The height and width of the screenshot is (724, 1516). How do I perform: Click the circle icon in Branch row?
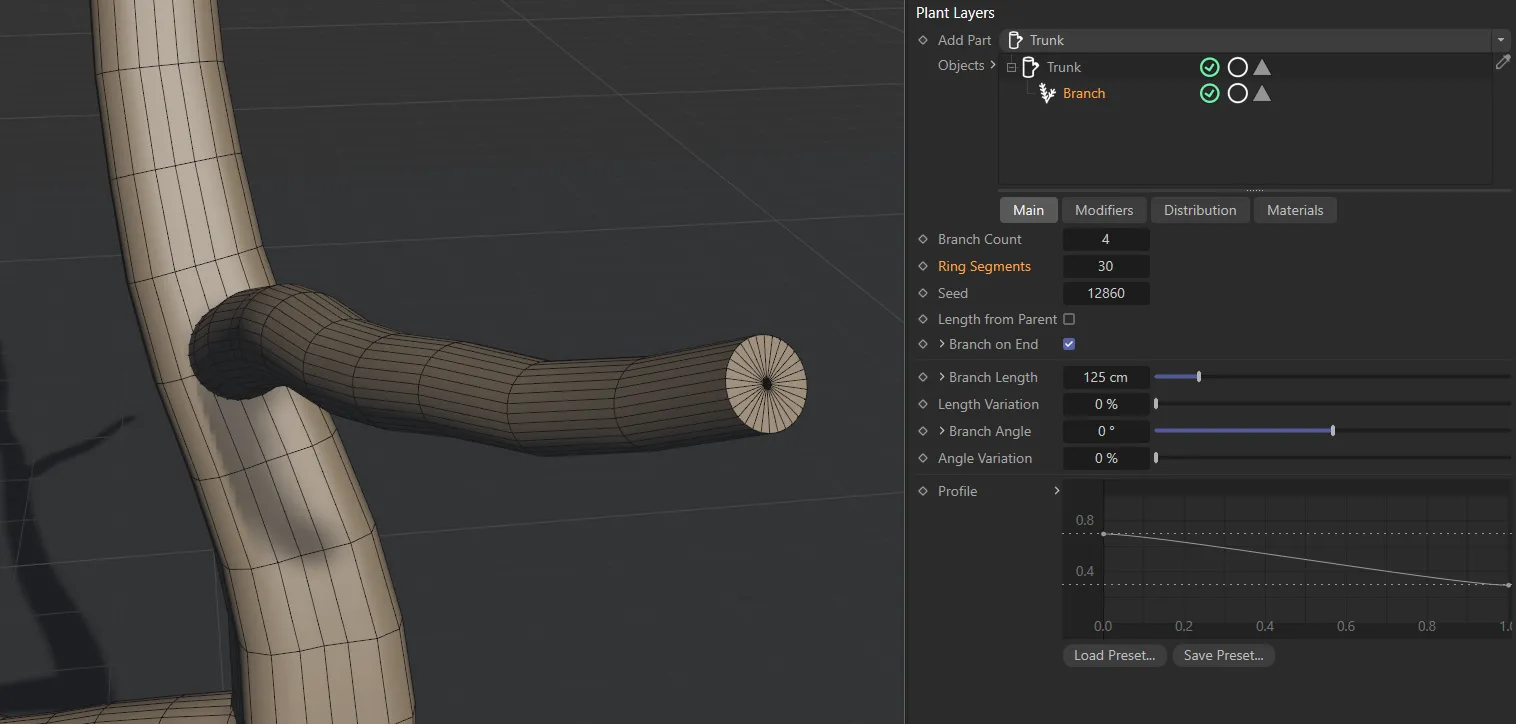coord(1237,93)
